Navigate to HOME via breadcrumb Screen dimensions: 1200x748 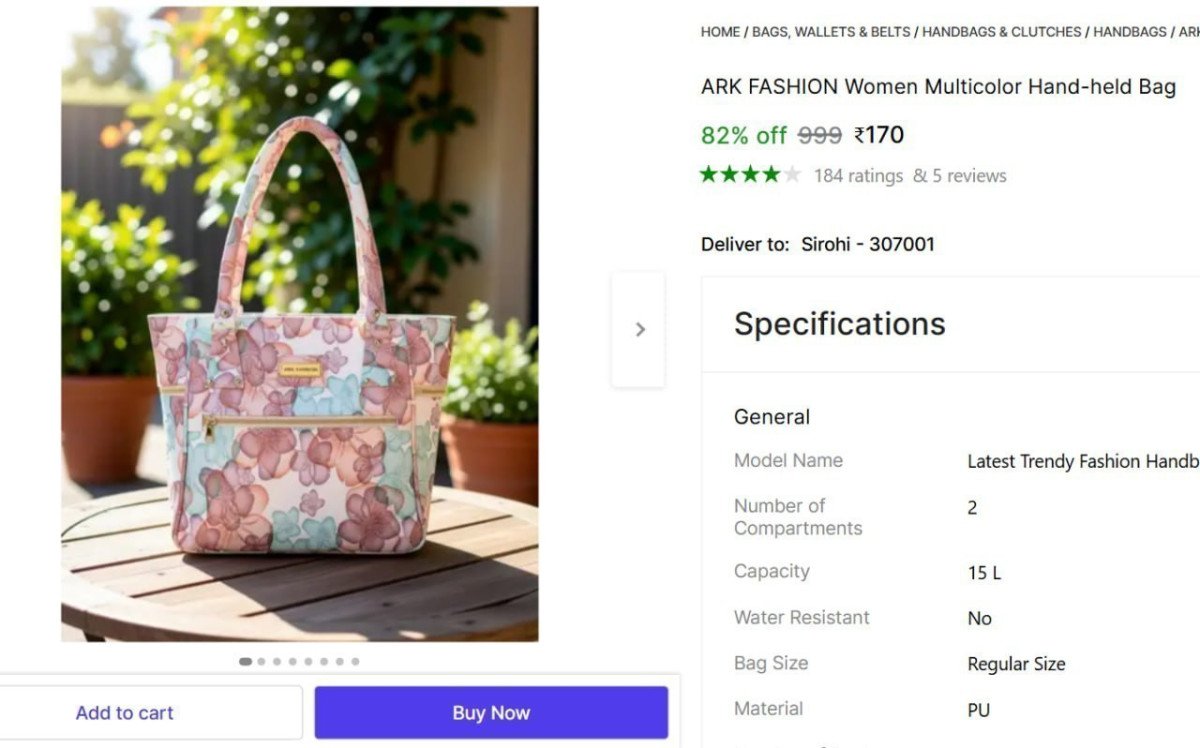tap(719, 31)
